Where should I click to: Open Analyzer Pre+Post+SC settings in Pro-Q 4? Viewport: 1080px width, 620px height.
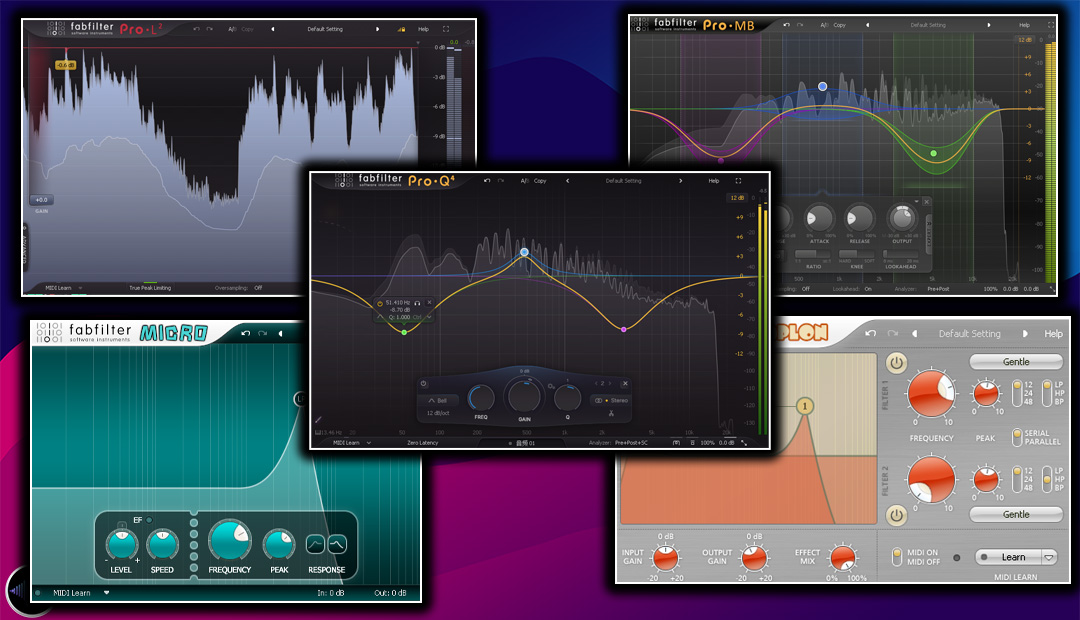click(618, 442)
